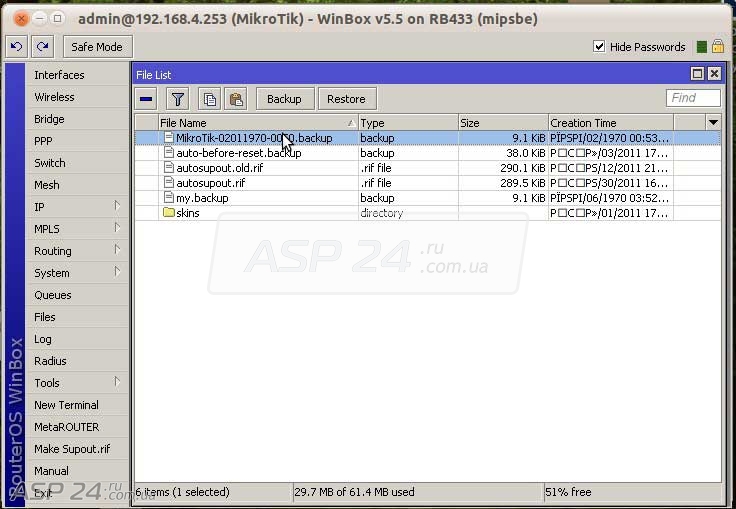The width and height of the screenshot is (736, 509).
Task: Maximize the File List window
Action: click(698, 74)
